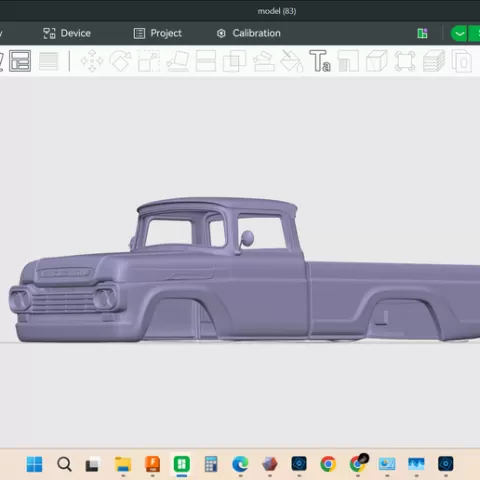Click the green and purple grid icon
The height and width of the screenshot is (480, 480).
pos(422,33)
